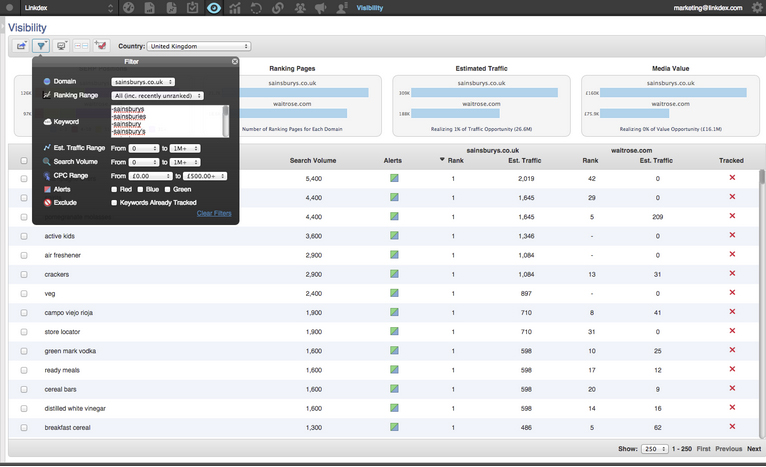Tick the checkbox for active kids

24,236
